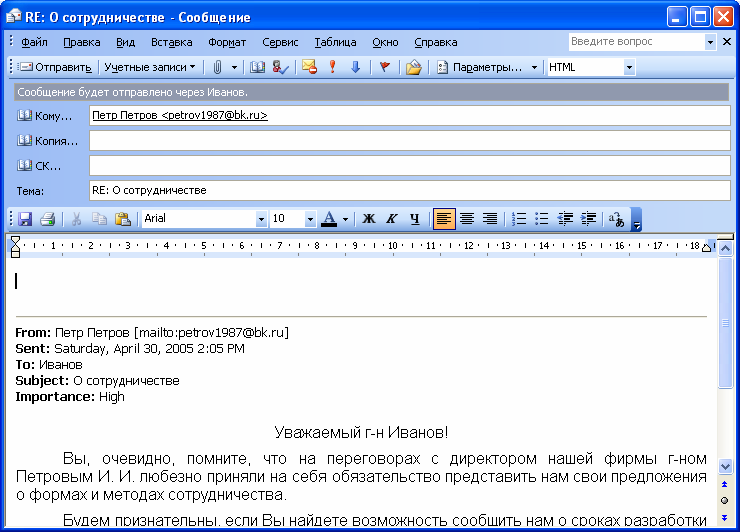Toggle italic formatting (К)
This screenshot has height=532, width=740.
pos(391,219)
